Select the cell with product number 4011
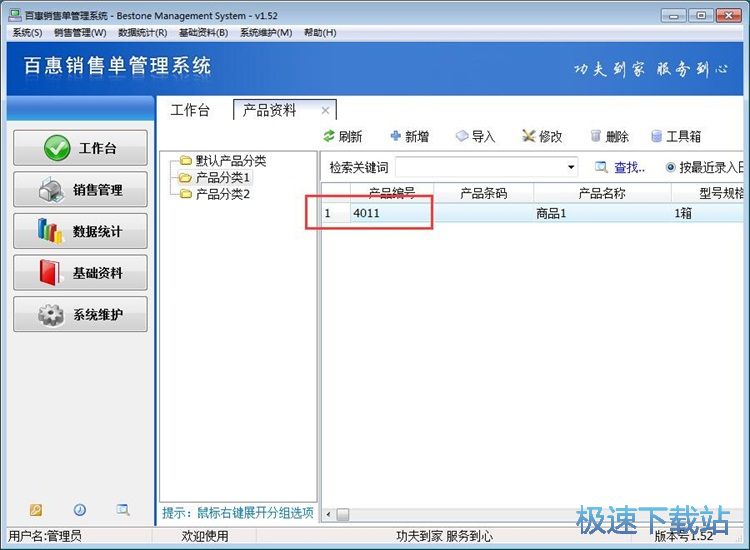 [392, 213]
